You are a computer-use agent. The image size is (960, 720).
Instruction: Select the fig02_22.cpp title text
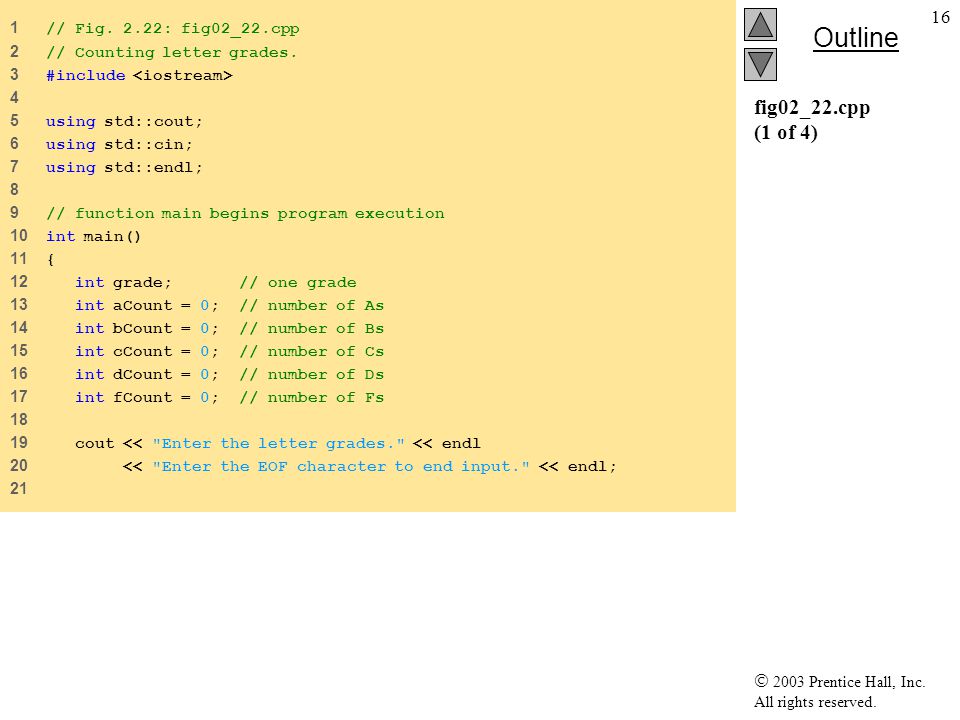point(812,108)
